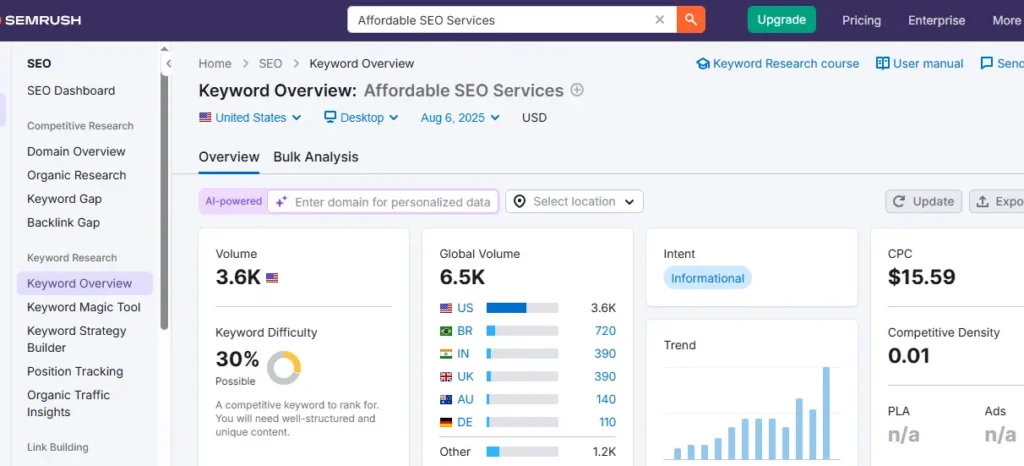The width and height of the screenshot is (1024, 466).
Task: Click the orange search magnifier button
Action: pyautogui.click(x=691, y=20)
